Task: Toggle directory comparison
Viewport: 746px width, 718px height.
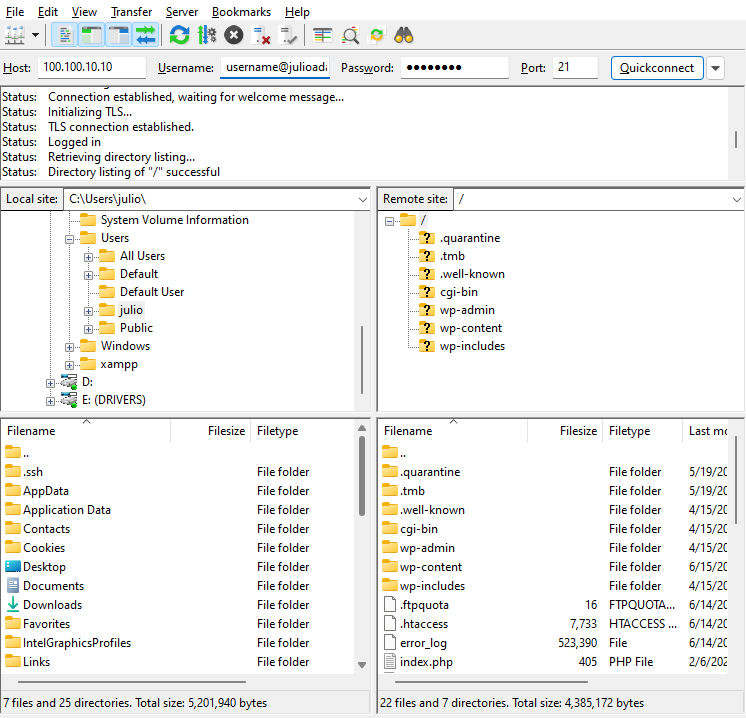Action: pyautogui.click(x=350, y=35)
